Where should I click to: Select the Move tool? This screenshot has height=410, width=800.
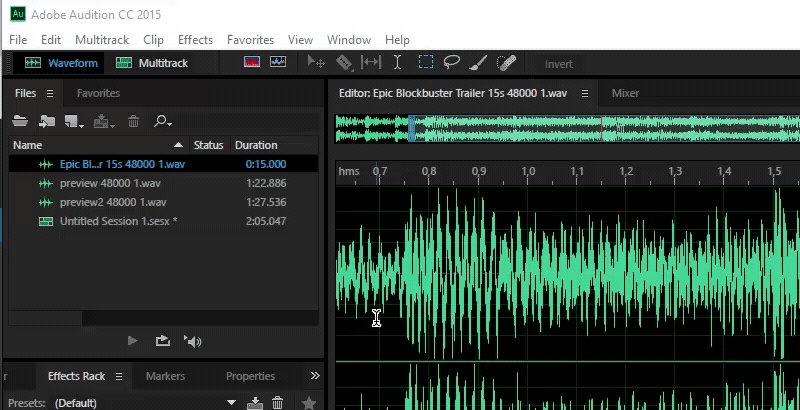(316, 63)
